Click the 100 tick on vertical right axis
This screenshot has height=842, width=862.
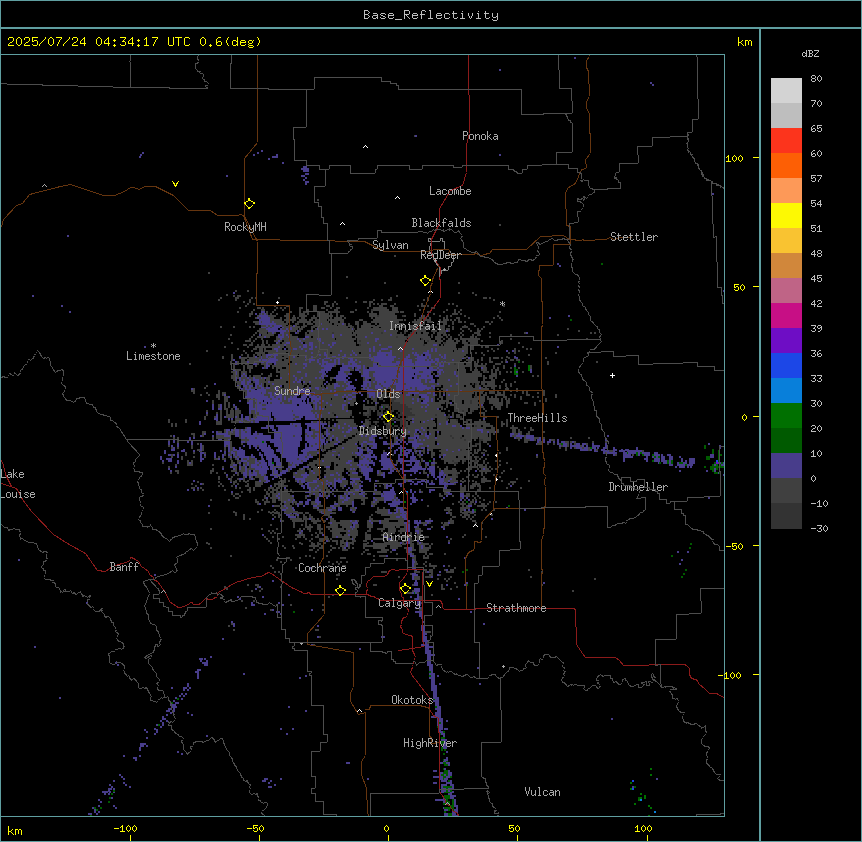(x=734, y=158)
